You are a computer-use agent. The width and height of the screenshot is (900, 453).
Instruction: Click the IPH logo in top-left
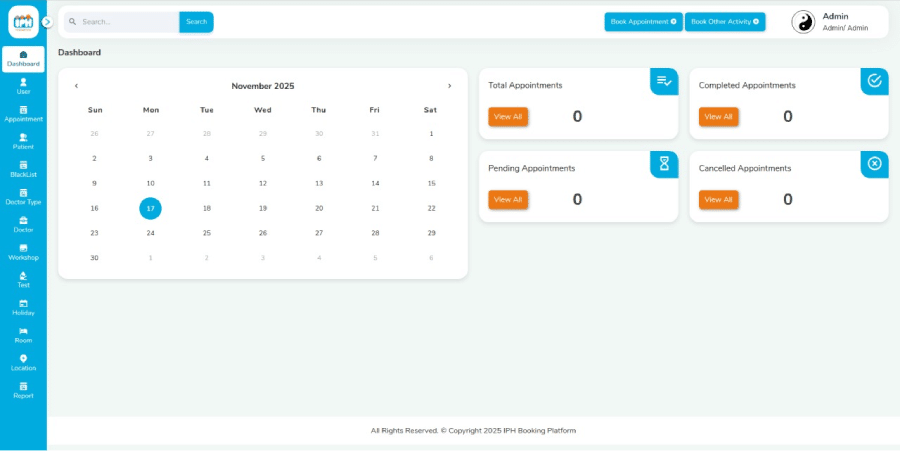tap(23, 22)
